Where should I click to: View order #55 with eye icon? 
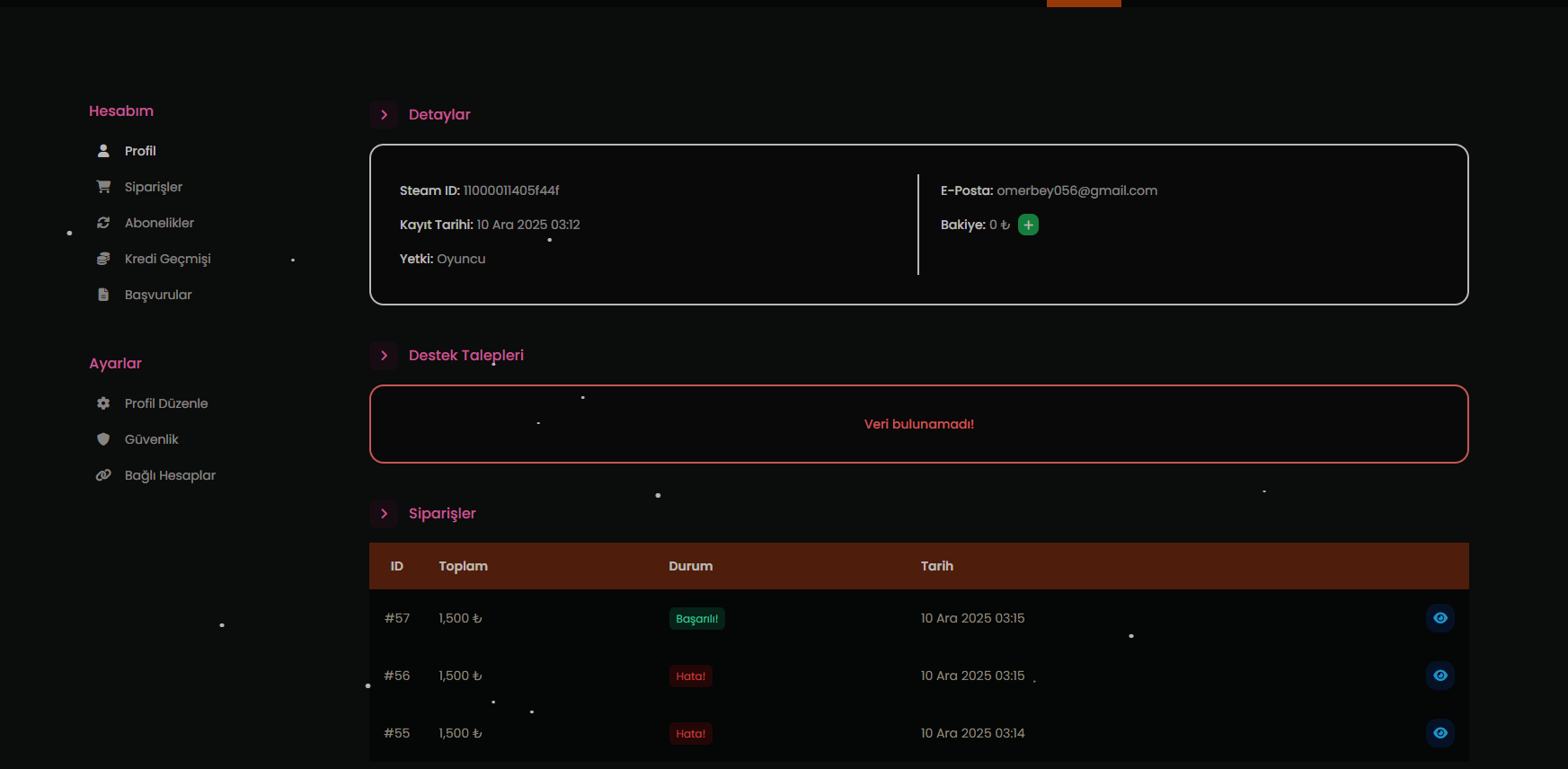(1440, 733)
